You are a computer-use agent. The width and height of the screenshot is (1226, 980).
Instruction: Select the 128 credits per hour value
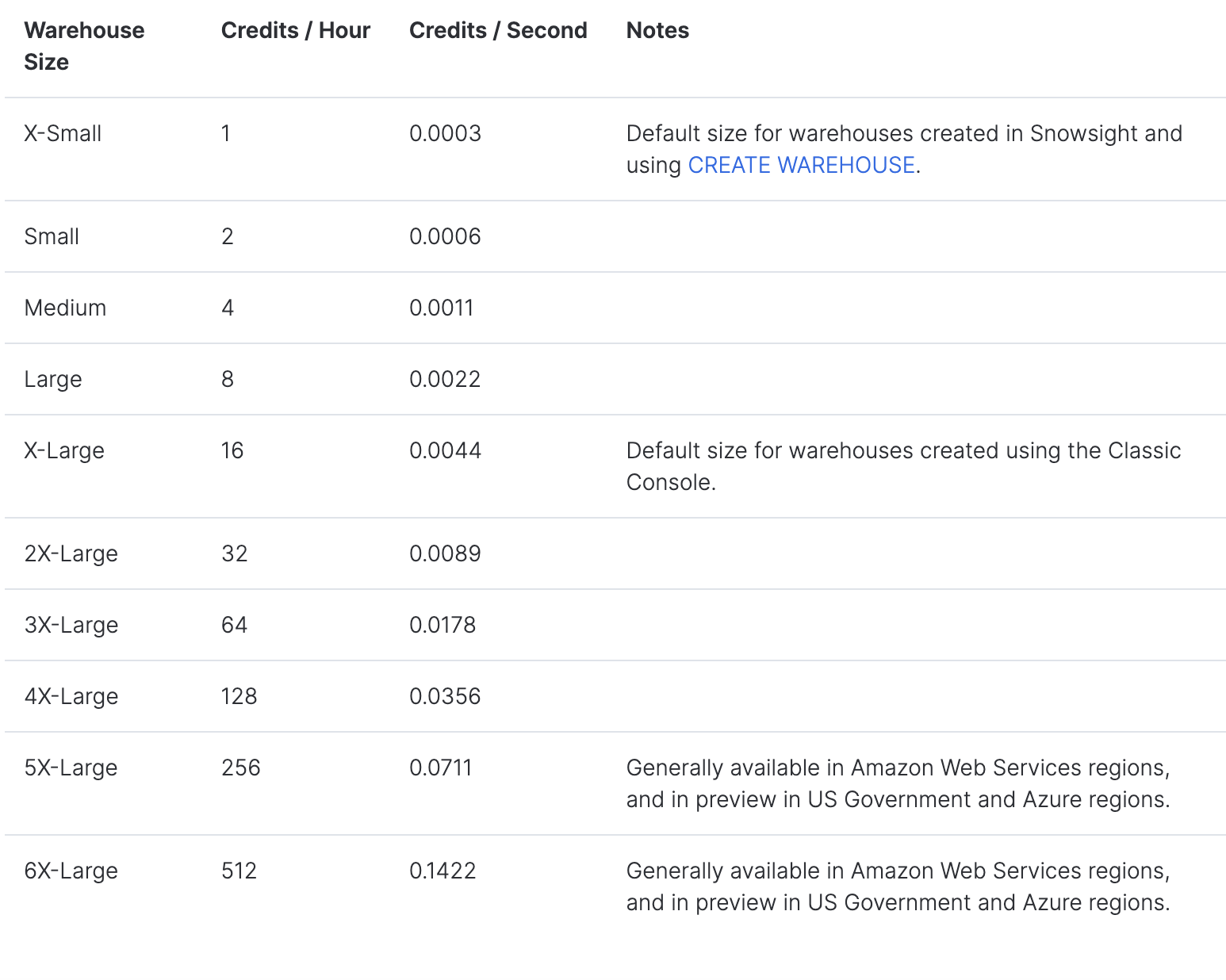pos(239,696)
